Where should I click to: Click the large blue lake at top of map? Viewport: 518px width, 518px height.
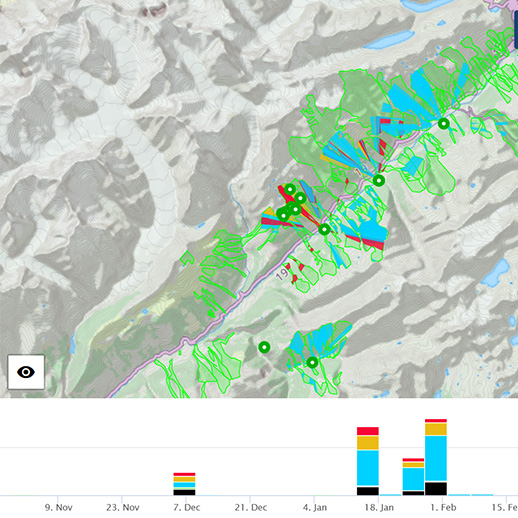point(388,39)
